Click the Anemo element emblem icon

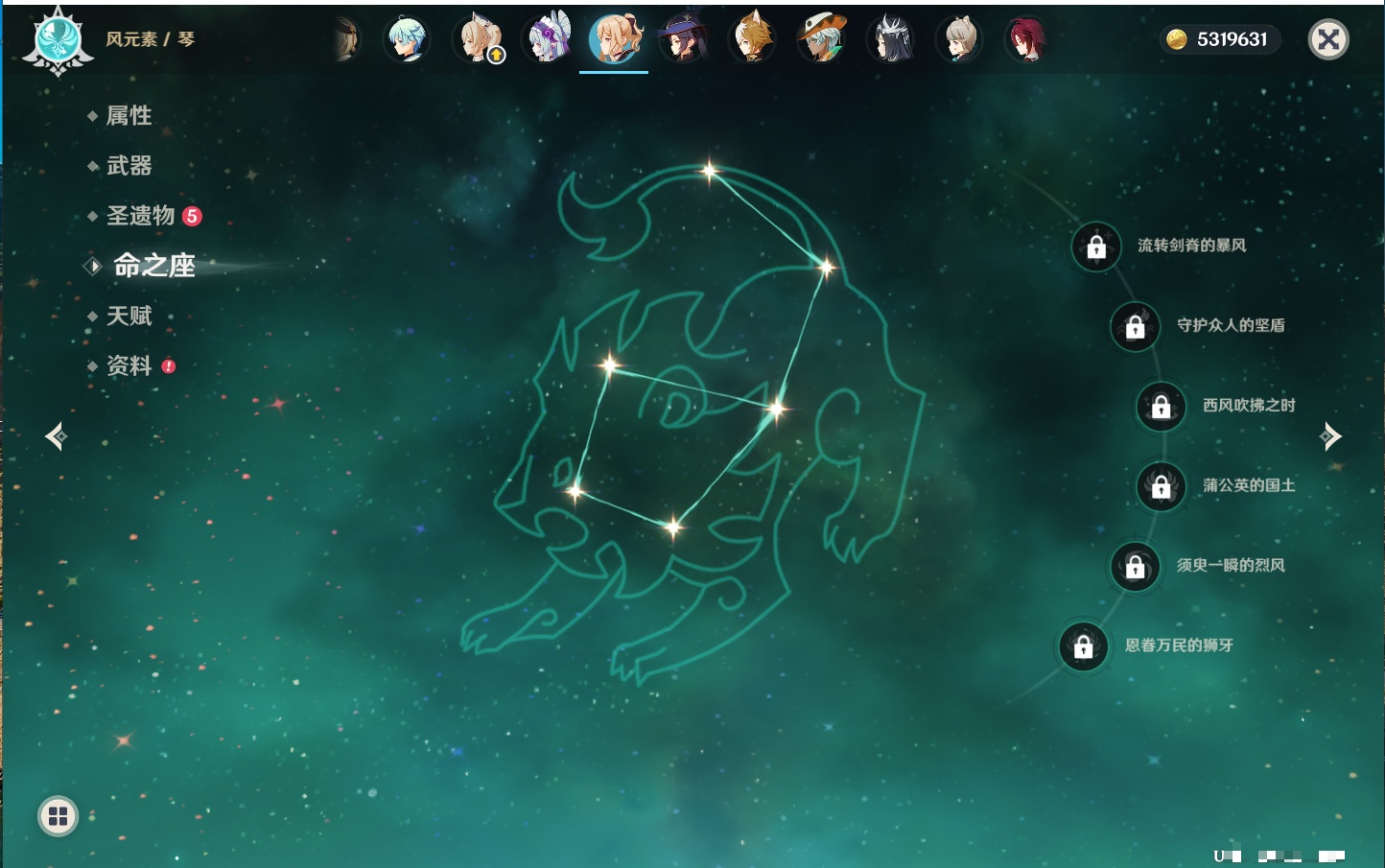tap(58, 40)
